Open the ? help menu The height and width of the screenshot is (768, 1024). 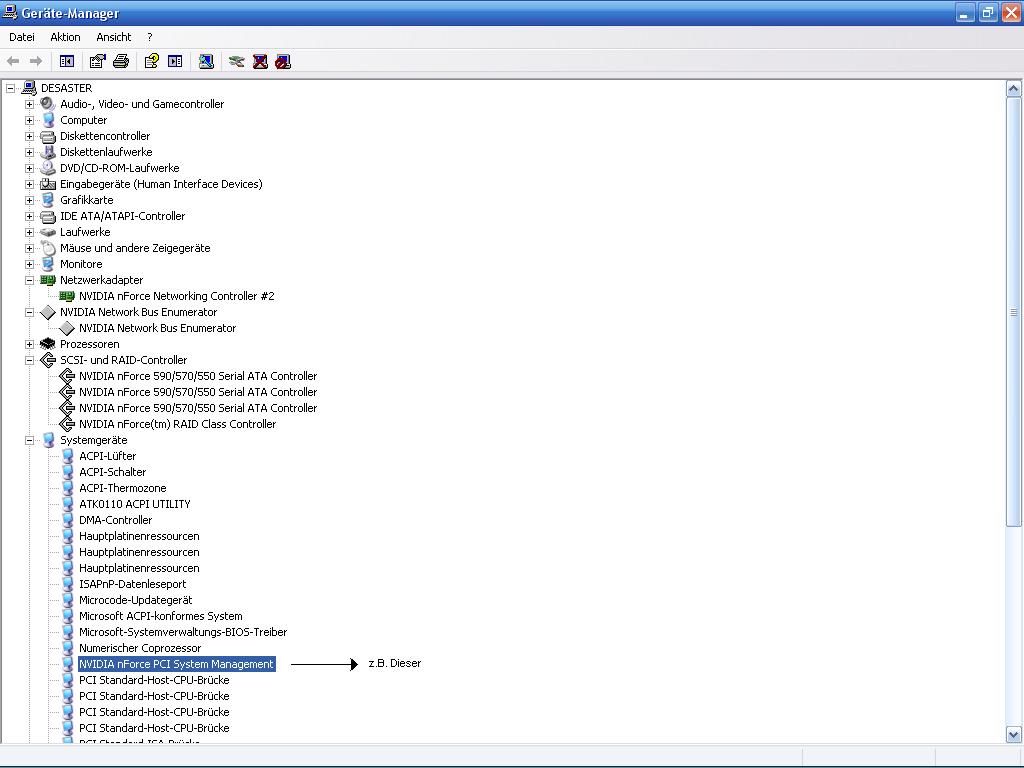coord(150,37)
